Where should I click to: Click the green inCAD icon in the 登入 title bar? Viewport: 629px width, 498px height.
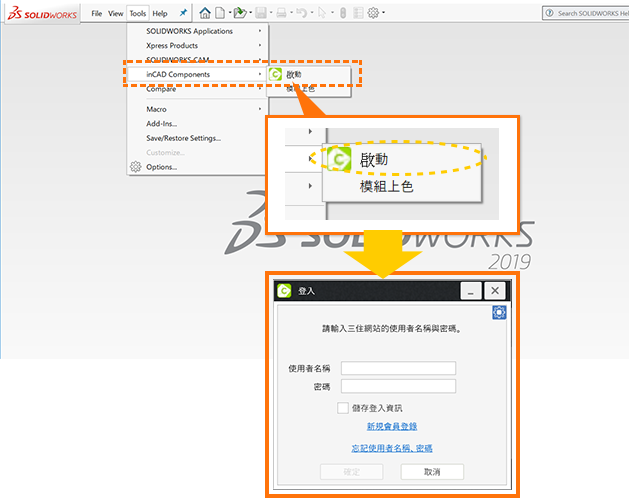[x=284, y=291]
